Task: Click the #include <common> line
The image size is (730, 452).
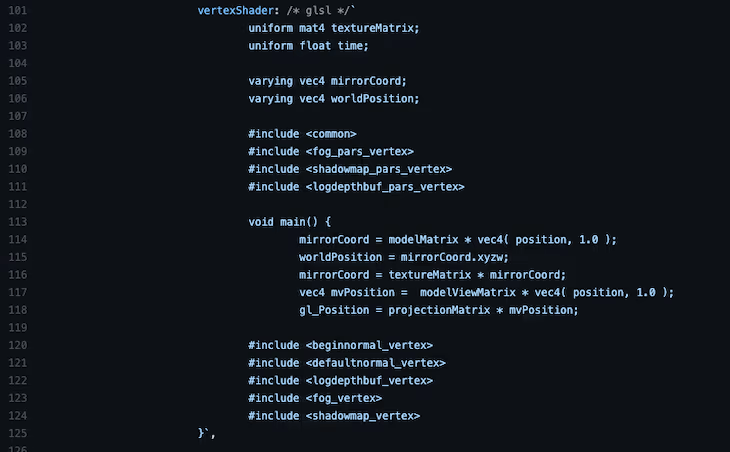Action: [302, 134]
